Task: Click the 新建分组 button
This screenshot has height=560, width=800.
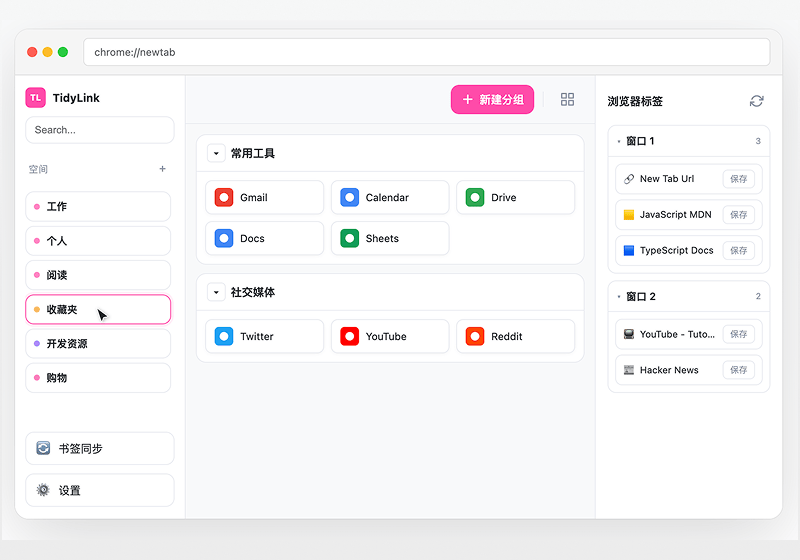Action: [492, 99]
